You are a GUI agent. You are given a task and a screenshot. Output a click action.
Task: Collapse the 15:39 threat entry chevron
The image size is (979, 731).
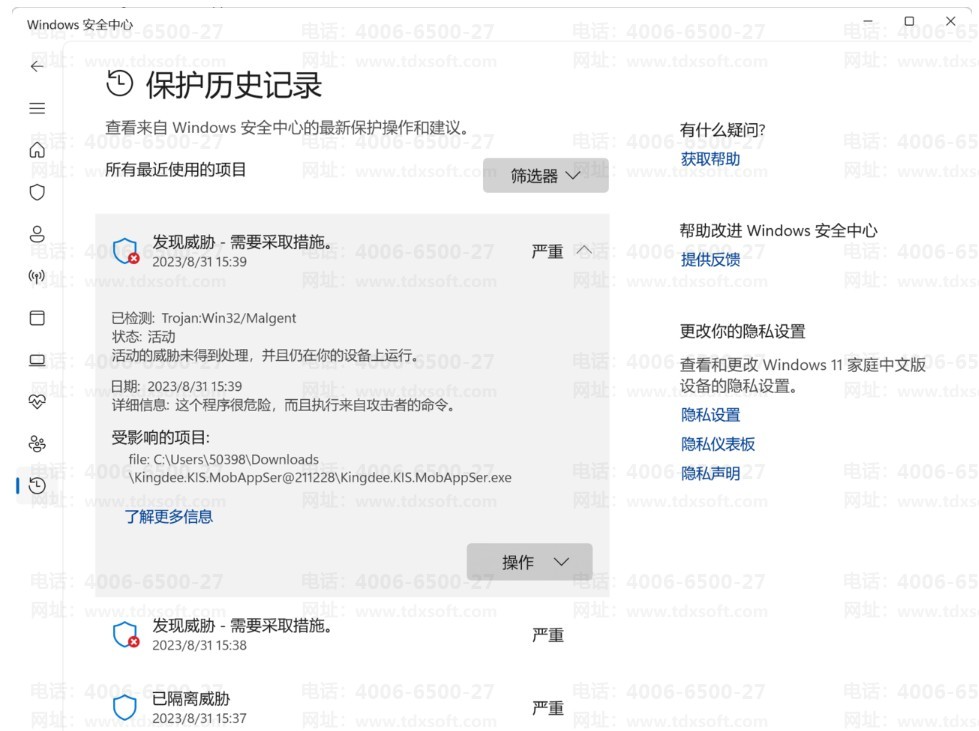[584, 250]
